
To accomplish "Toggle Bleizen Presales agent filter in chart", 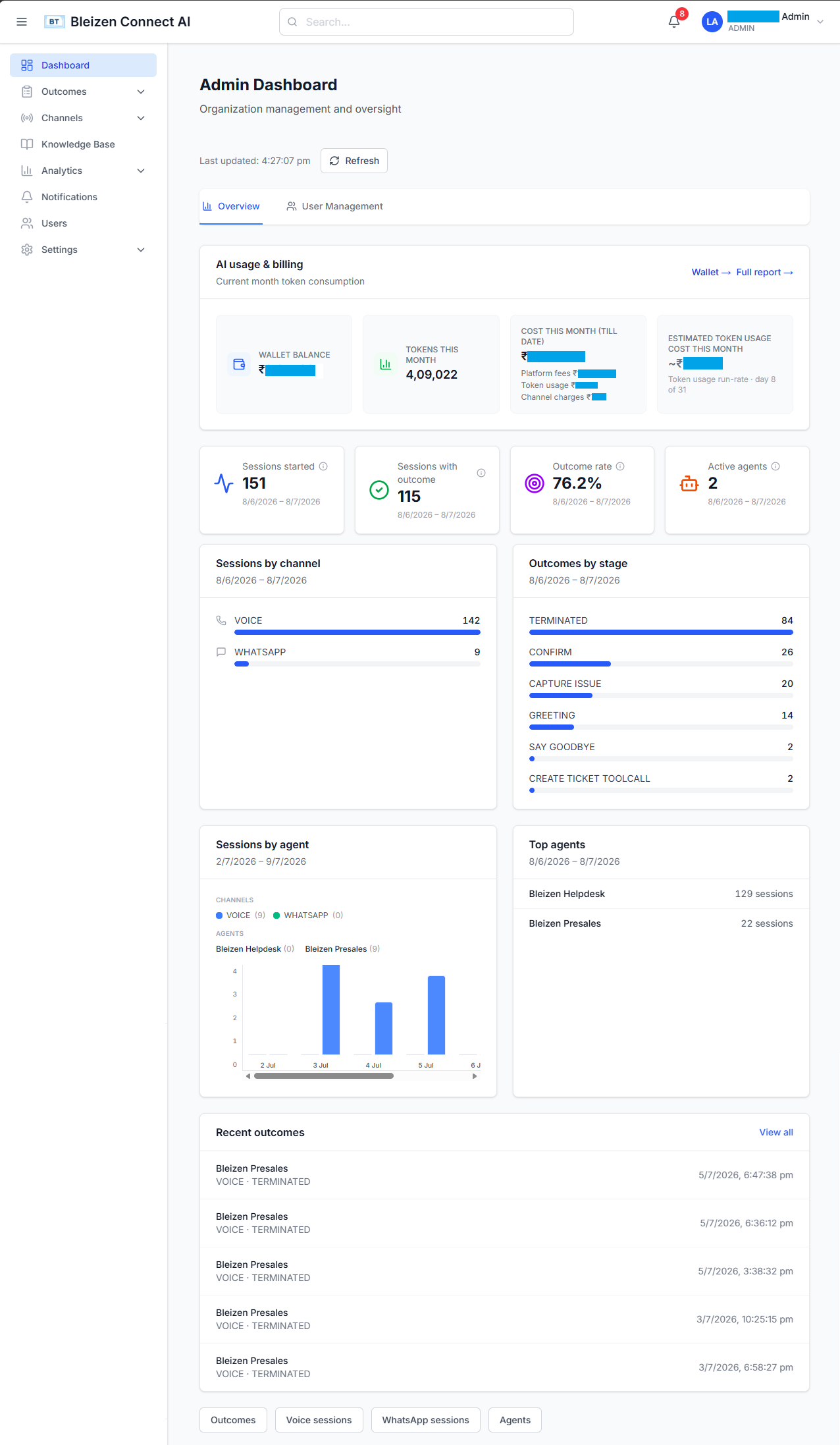I will tap(342, 949).
